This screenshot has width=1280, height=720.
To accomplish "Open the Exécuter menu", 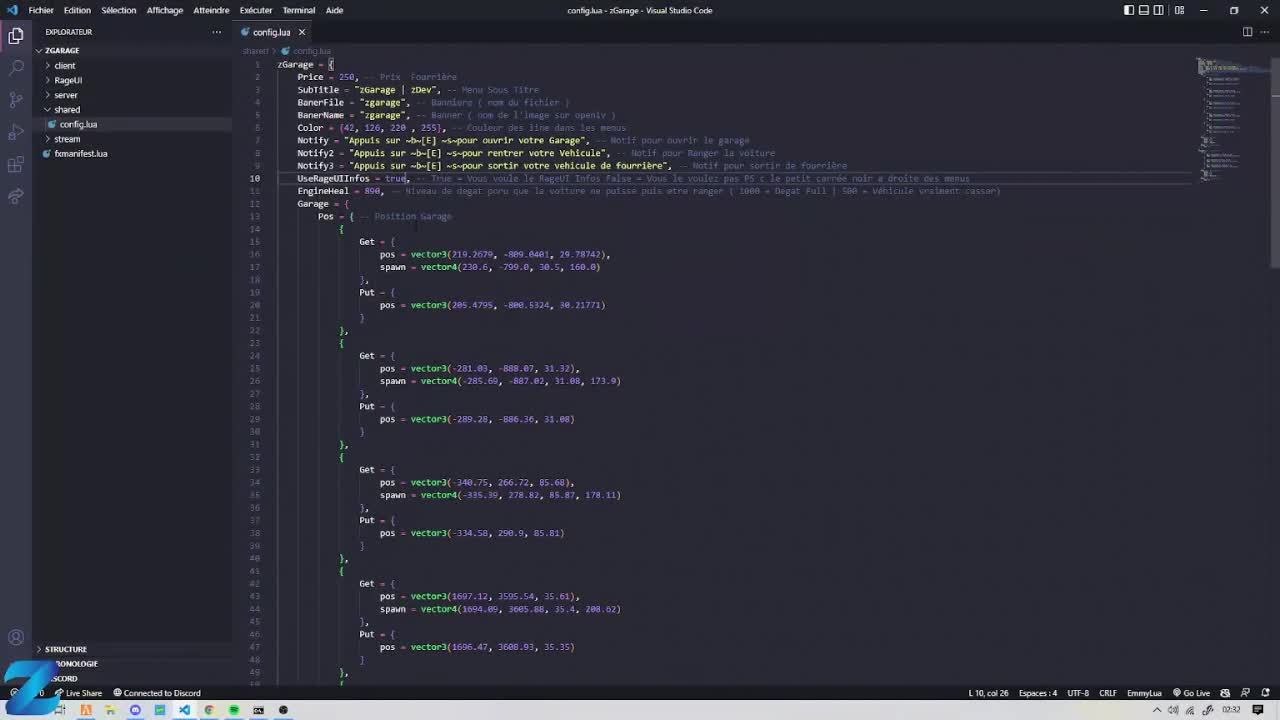I will [x=255, y=10].
